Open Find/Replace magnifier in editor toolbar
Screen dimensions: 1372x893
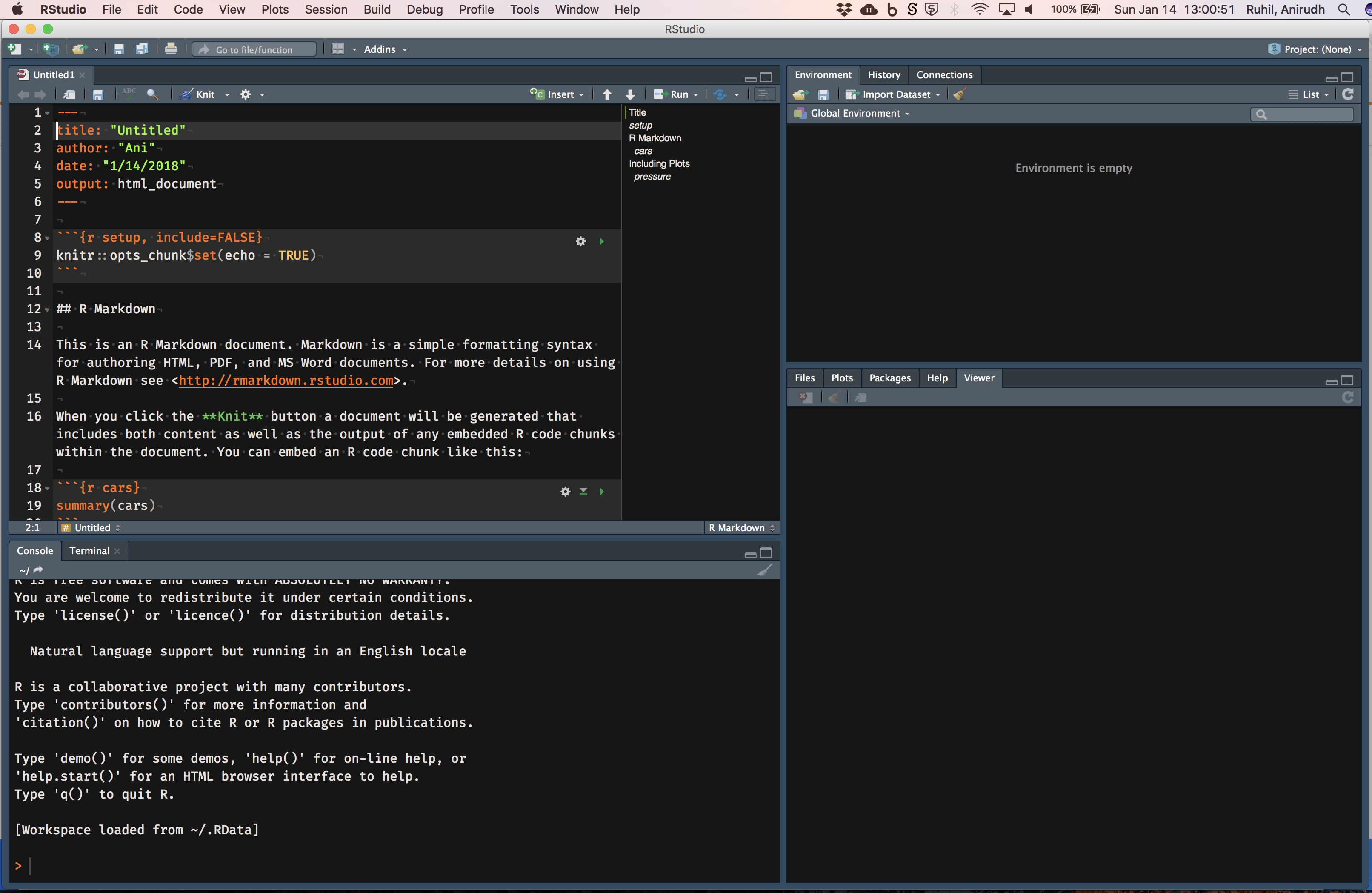tap(152, 94)
